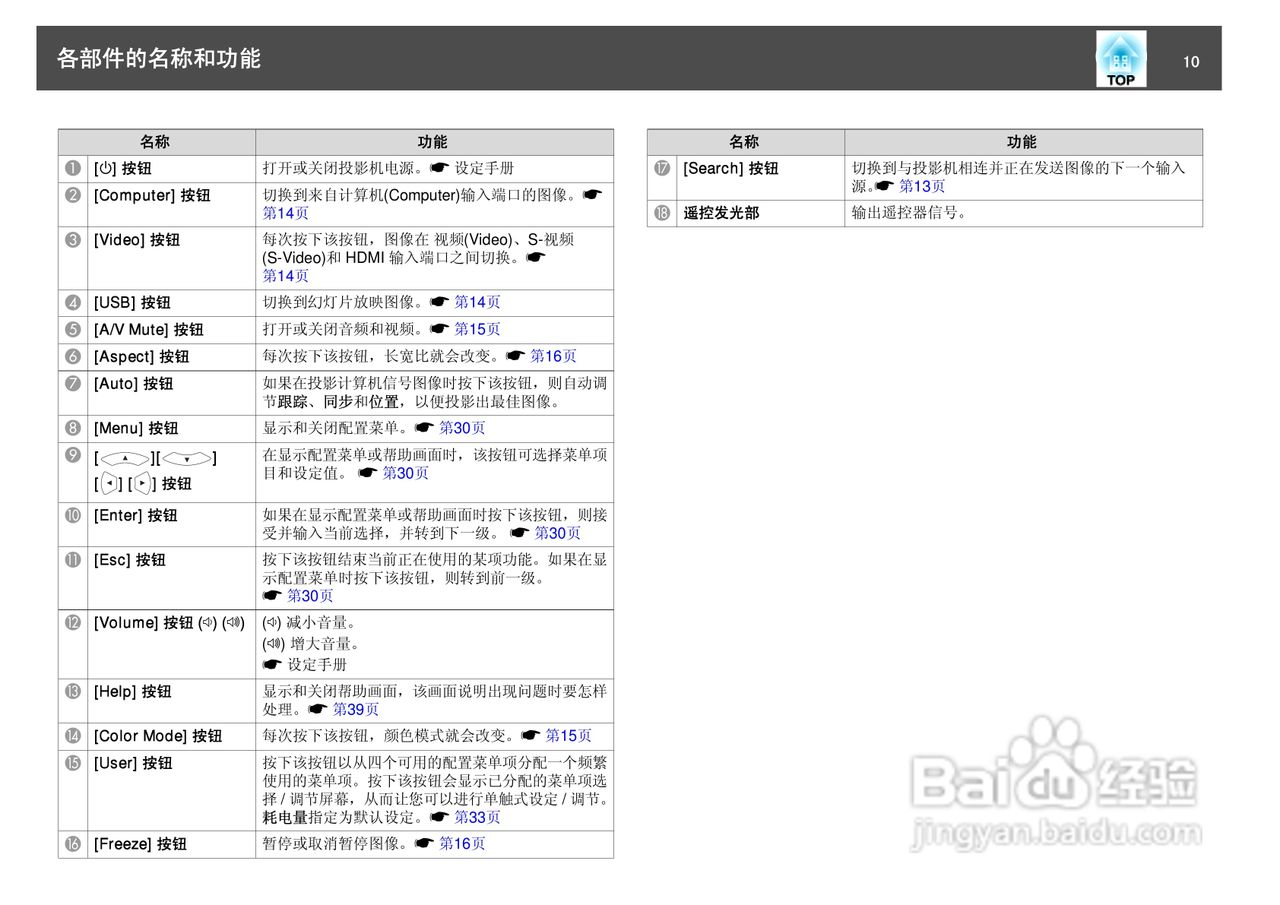Select the [User] 按钮 cell

(x=171, y=791)
